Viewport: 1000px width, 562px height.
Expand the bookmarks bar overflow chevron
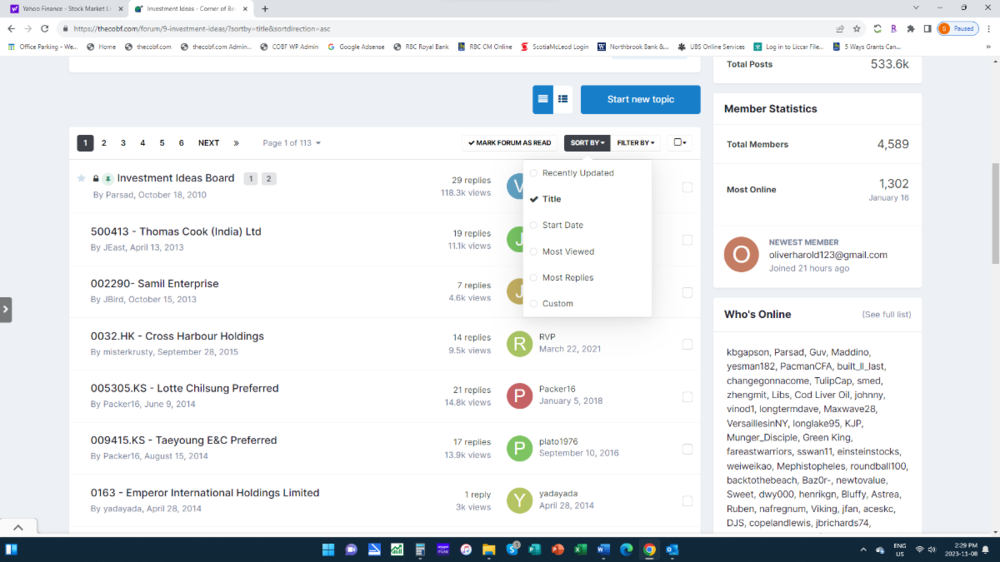989,47
